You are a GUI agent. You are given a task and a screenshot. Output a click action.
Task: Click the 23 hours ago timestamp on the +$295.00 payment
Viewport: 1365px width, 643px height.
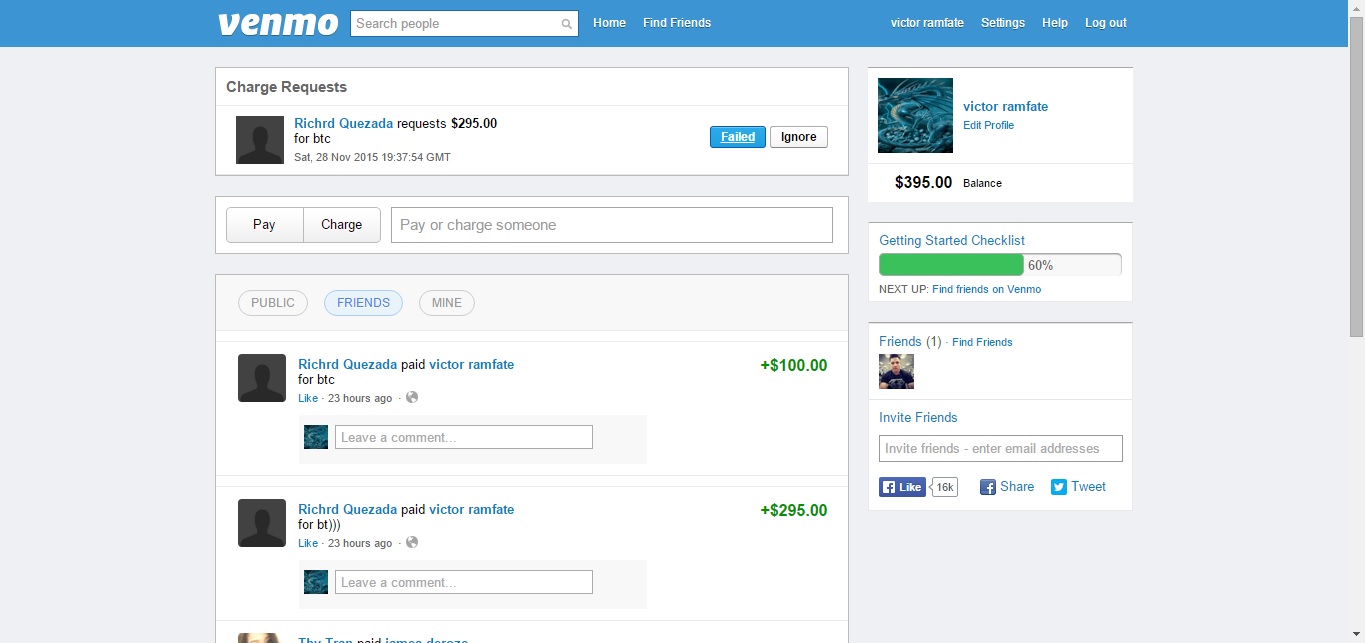[360, 543]
